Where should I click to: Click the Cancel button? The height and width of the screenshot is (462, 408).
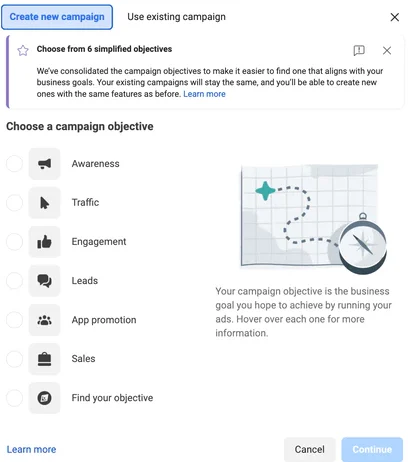click(x=309, y=449)
